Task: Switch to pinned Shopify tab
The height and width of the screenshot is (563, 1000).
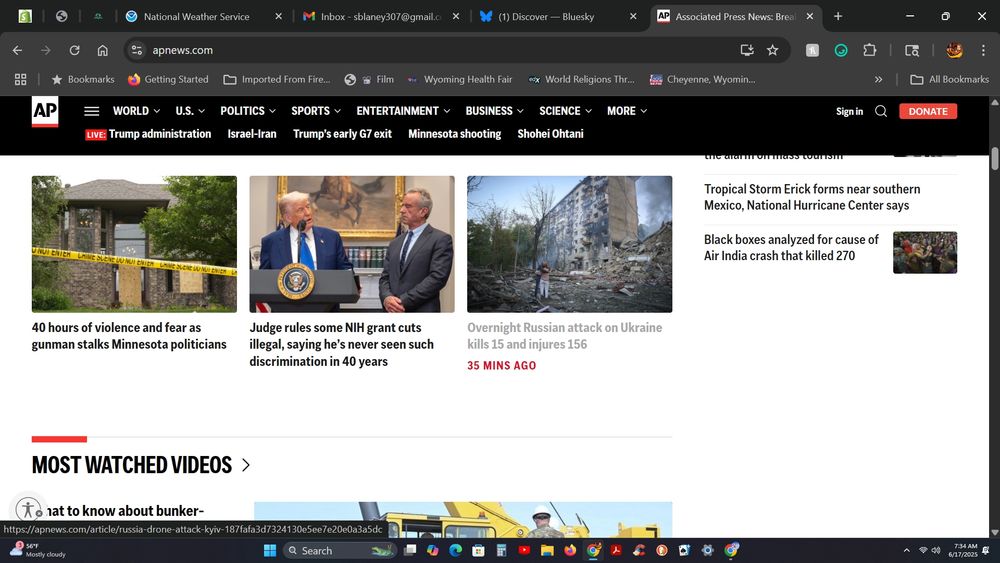Action: tap(25, 17)
